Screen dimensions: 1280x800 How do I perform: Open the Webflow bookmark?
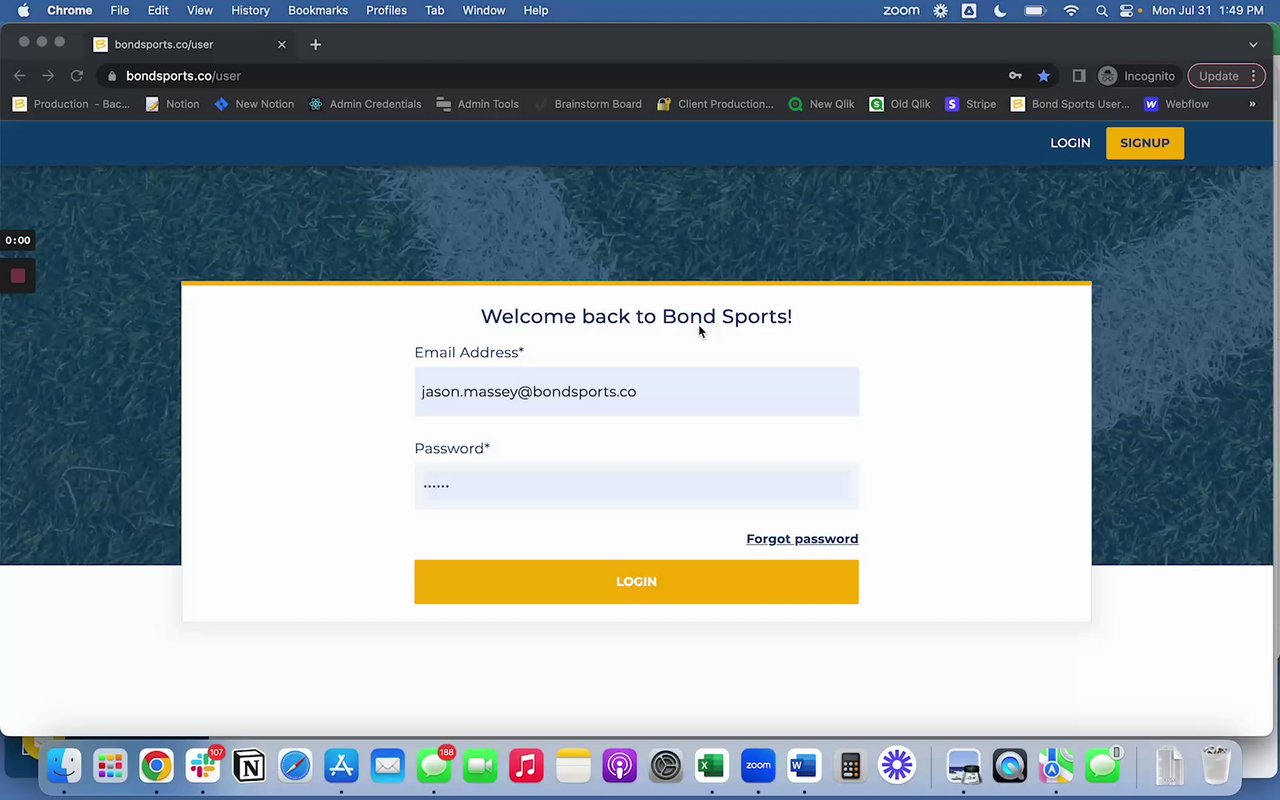coord(1177,104)
